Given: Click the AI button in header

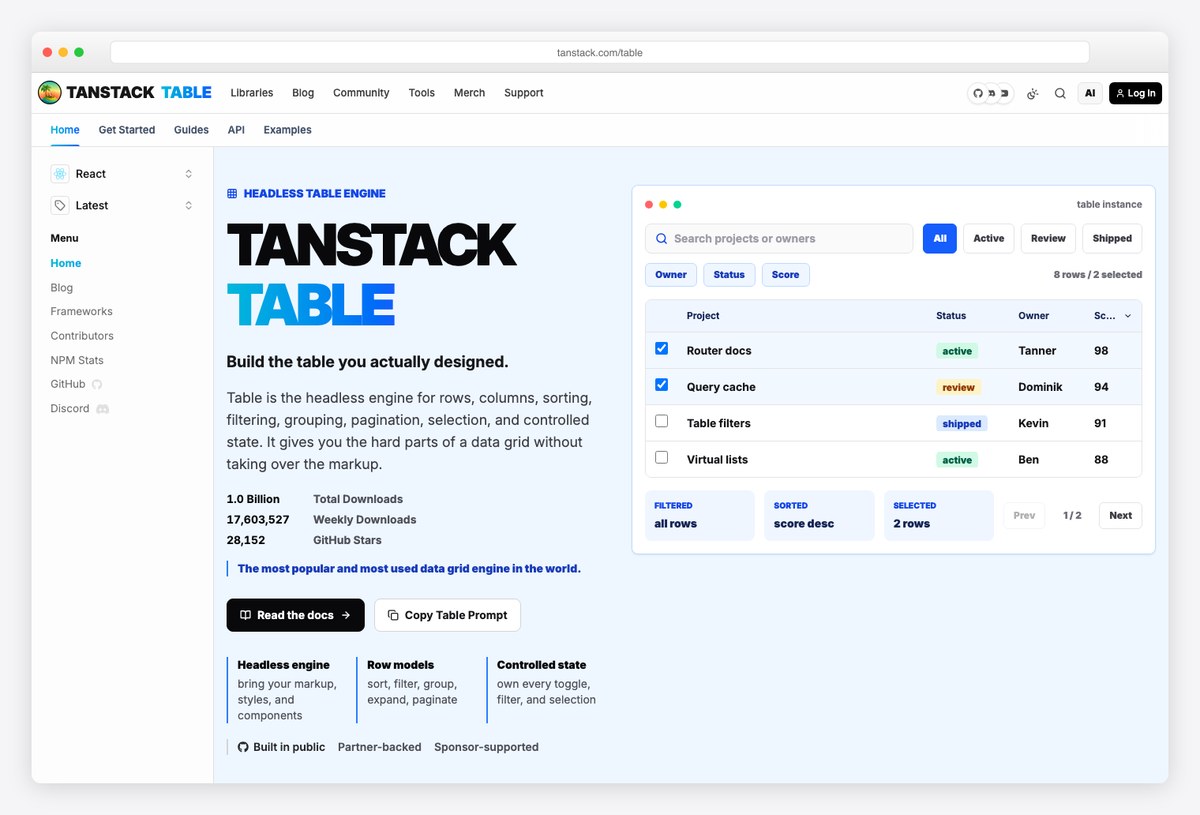Looking at the screenshot, I should [x=1090, y=93].
